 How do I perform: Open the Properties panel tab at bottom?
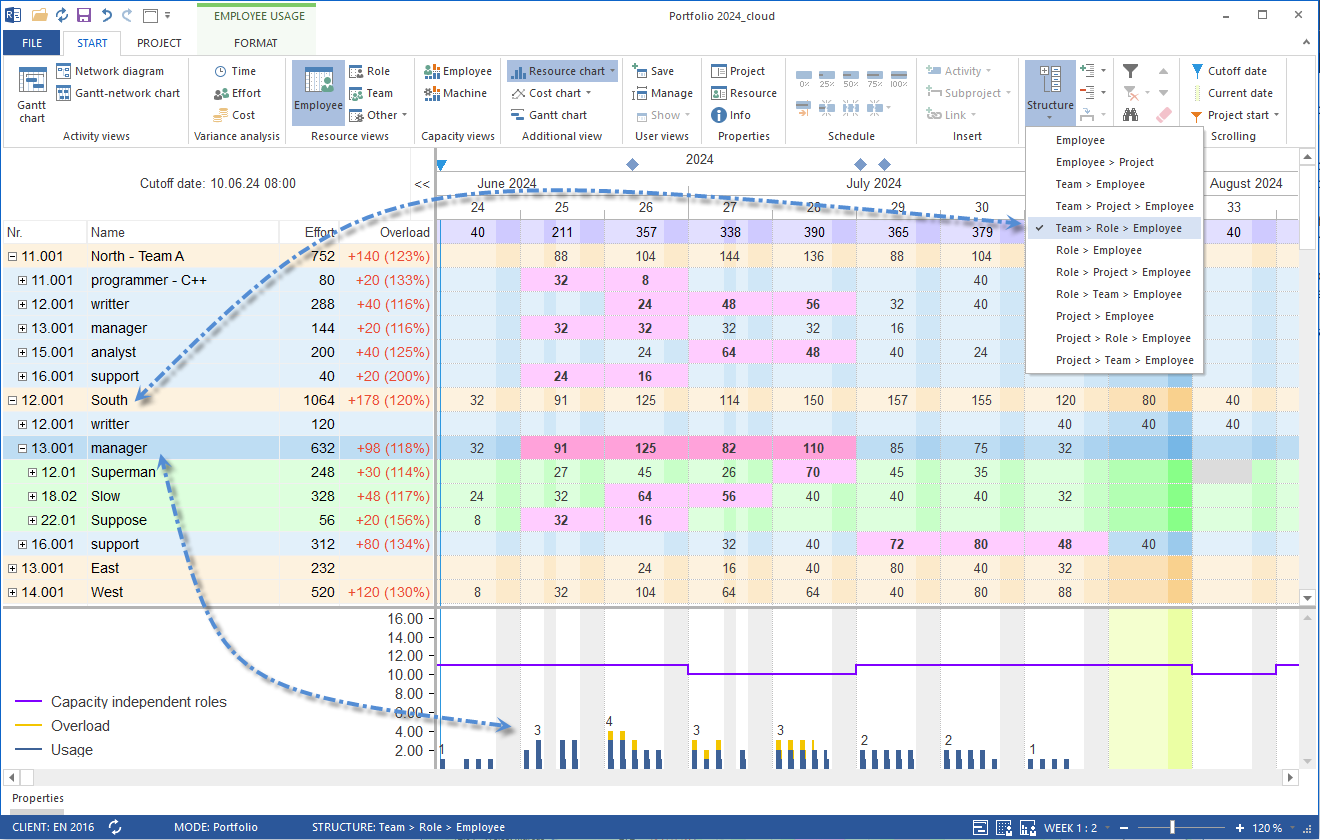point(38,798)
